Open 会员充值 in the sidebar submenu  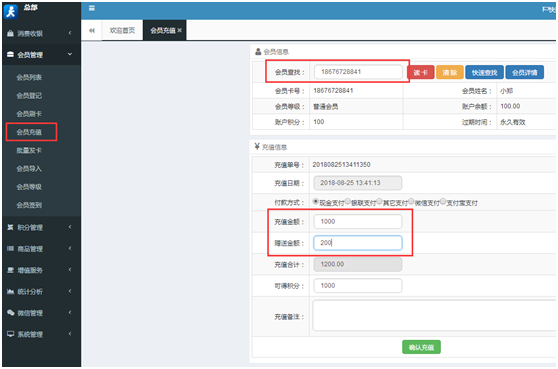tap(32, 132)
